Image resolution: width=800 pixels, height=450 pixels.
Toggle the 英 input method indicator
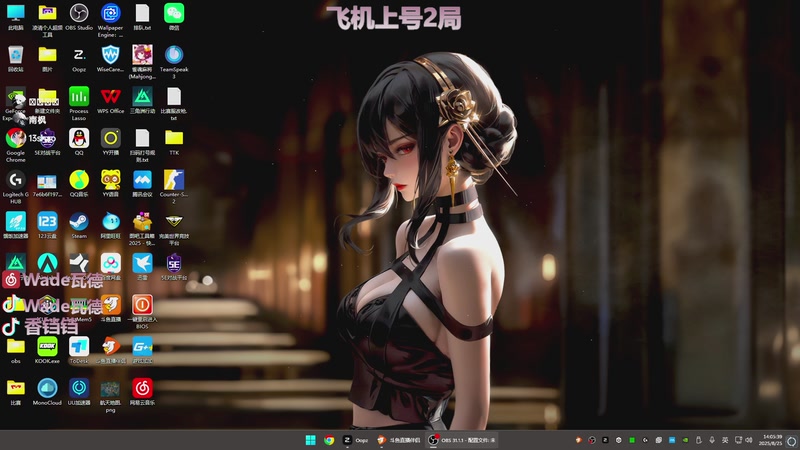[725, 440]
